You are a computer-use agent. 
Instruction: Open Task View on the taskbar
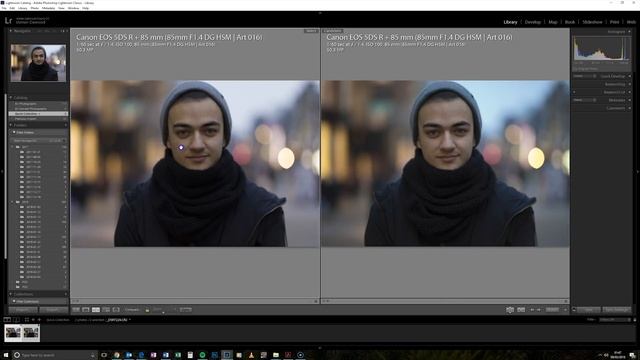[104, 355]
